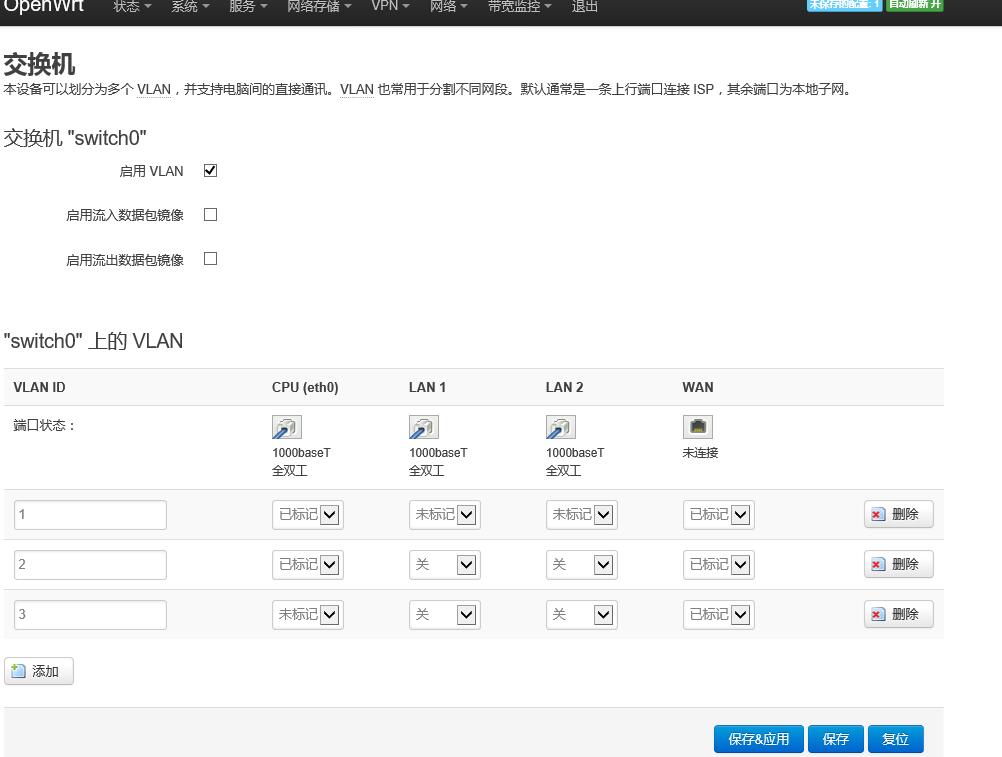This screenshot has width=1002, height=757.
Task: Click the WAN column header
Action: [698, 387]
